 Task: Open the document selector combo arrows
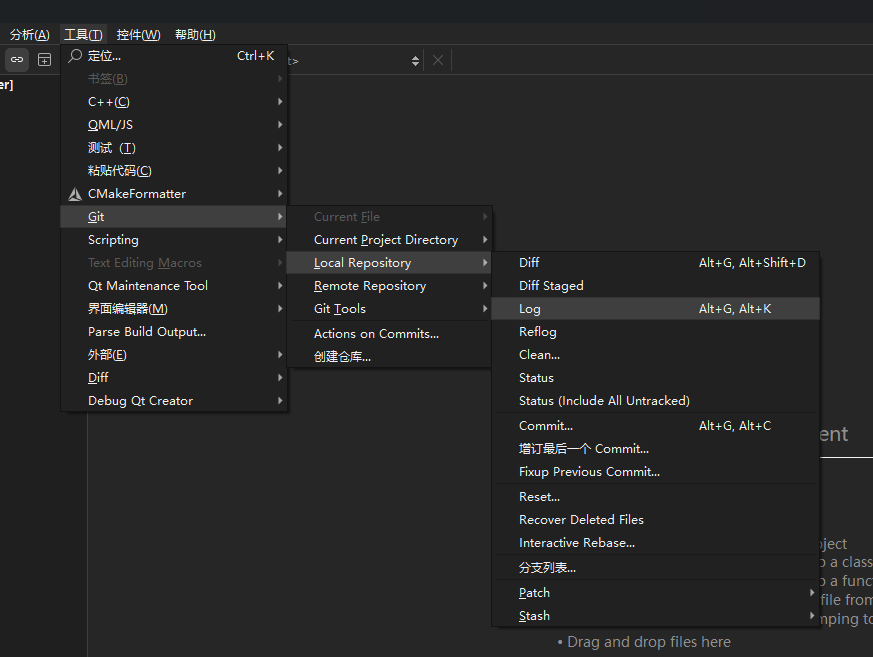(x=415, y=61)
